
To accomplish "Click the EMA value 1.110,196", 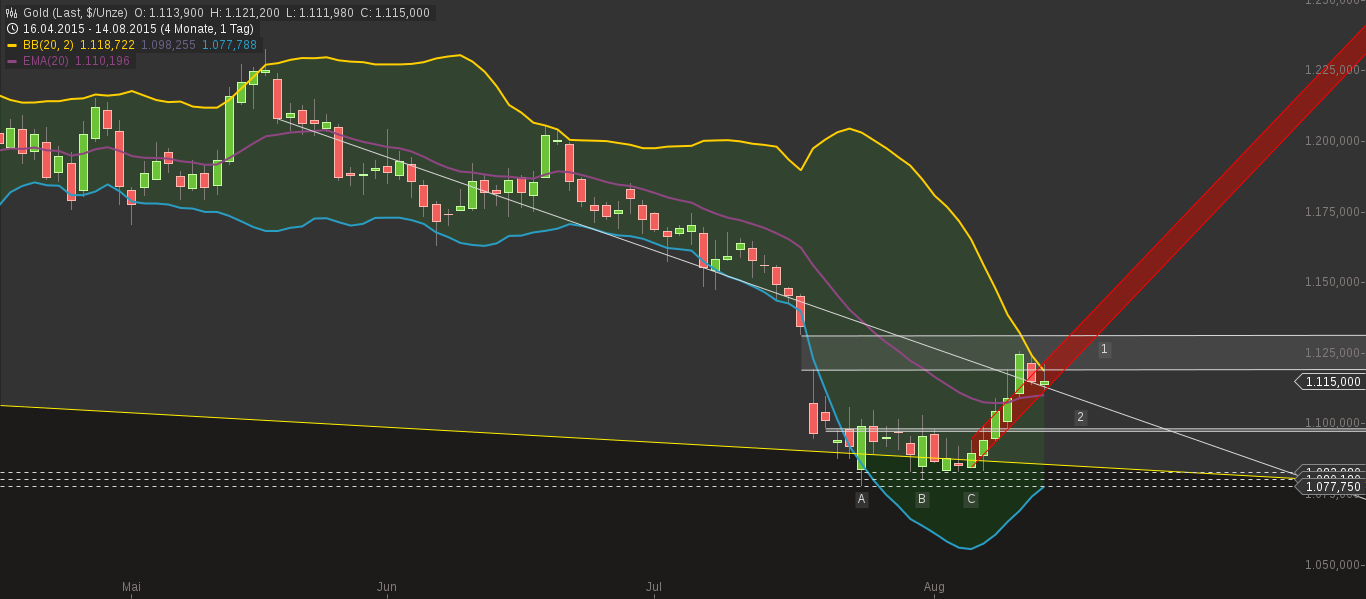I will [x=102, y=61].
